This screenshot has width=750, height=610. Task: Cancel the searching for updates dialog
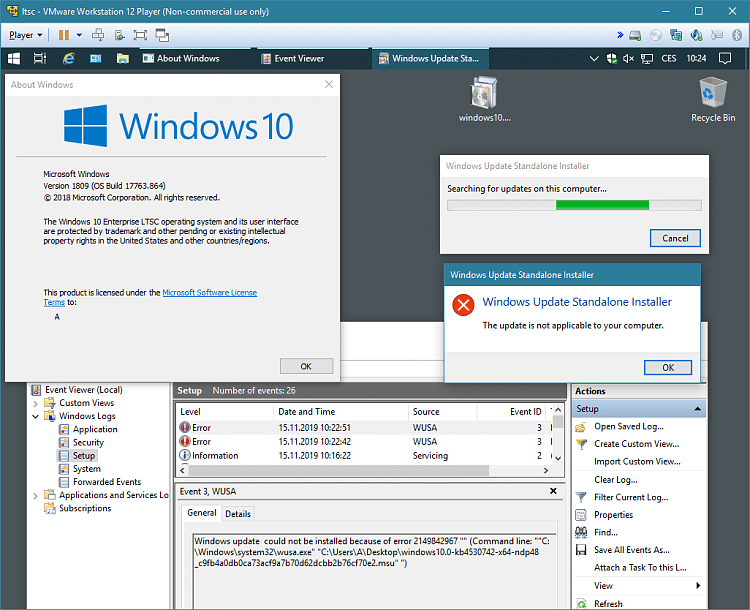[x=675, y=238]
